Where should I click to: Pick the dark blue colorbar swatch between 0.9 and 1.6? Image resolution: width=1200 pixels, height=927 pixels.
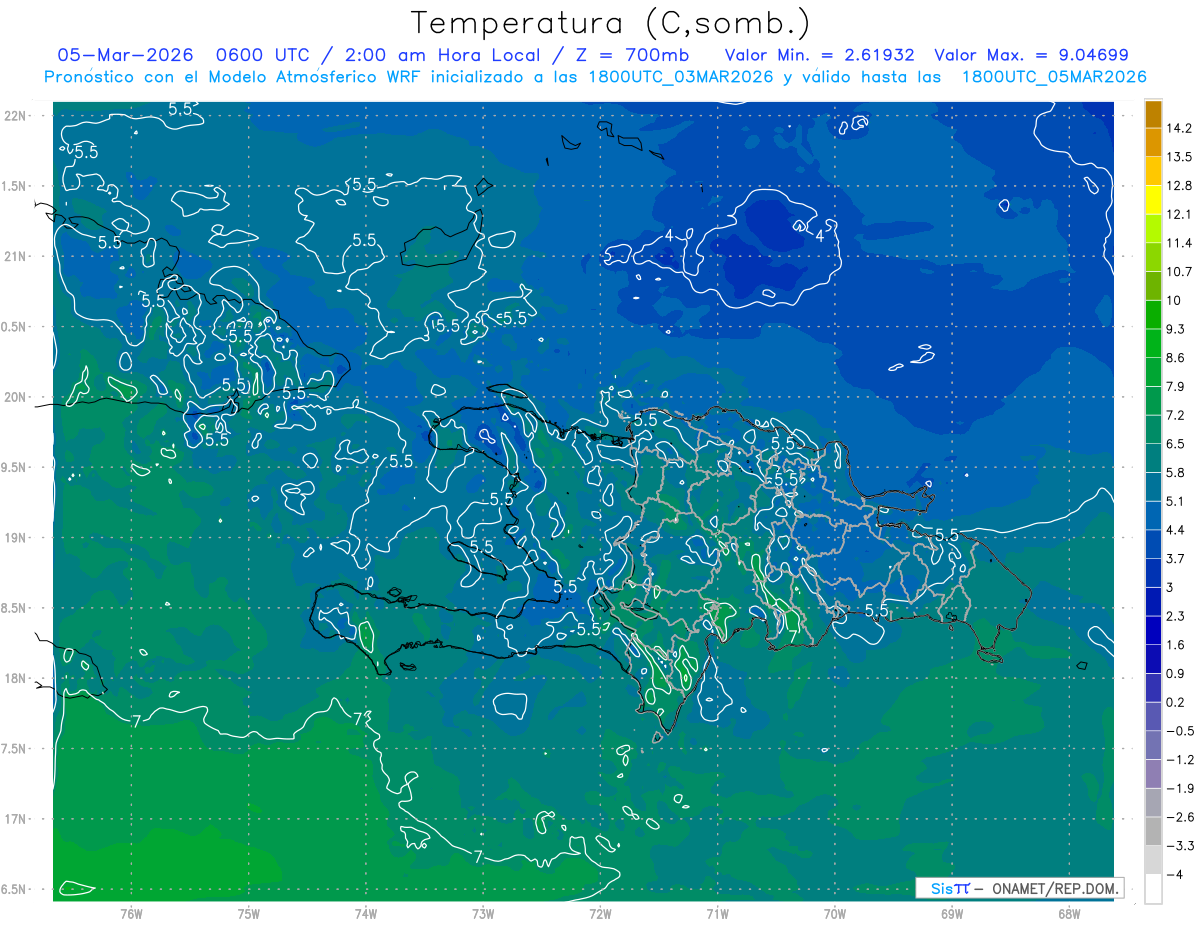click(1153, 659)
